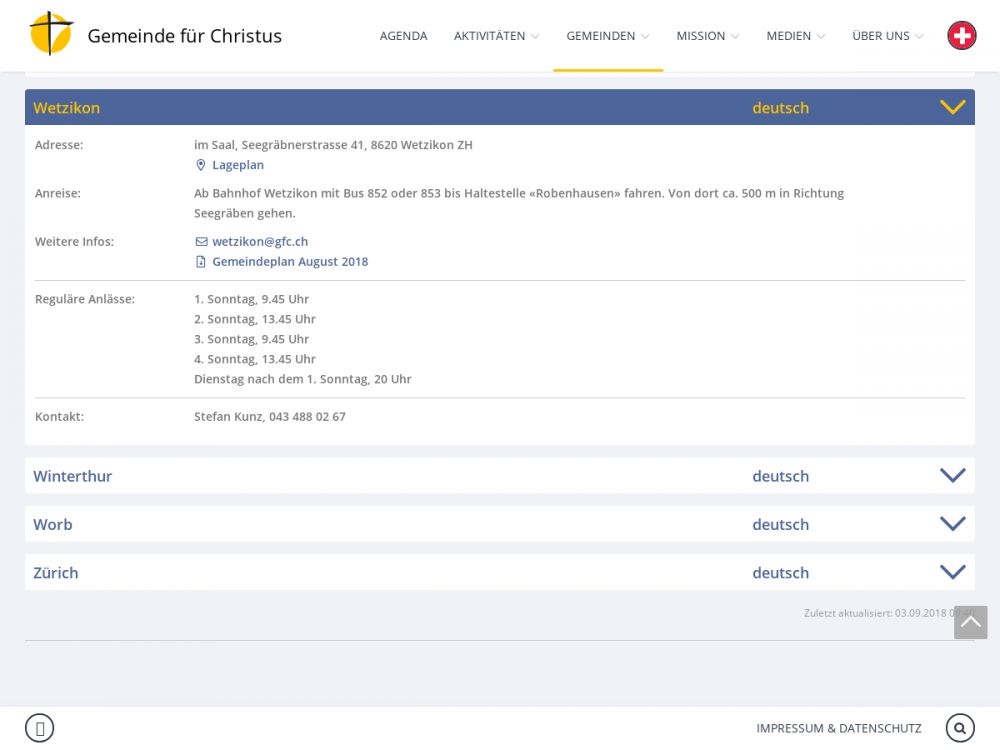The height and width of the screenshot is (750, 1000).
Task: Expand the Winterthur section
Action: [952, 476]
